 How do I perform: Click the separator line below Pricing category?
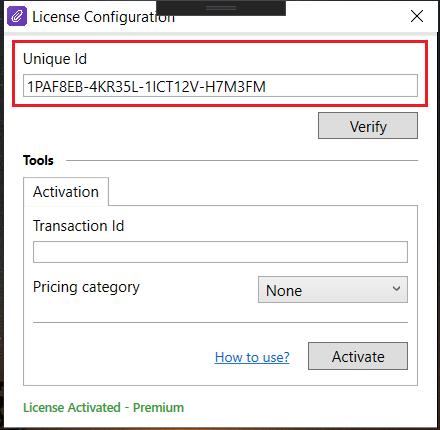pos(220,322)
